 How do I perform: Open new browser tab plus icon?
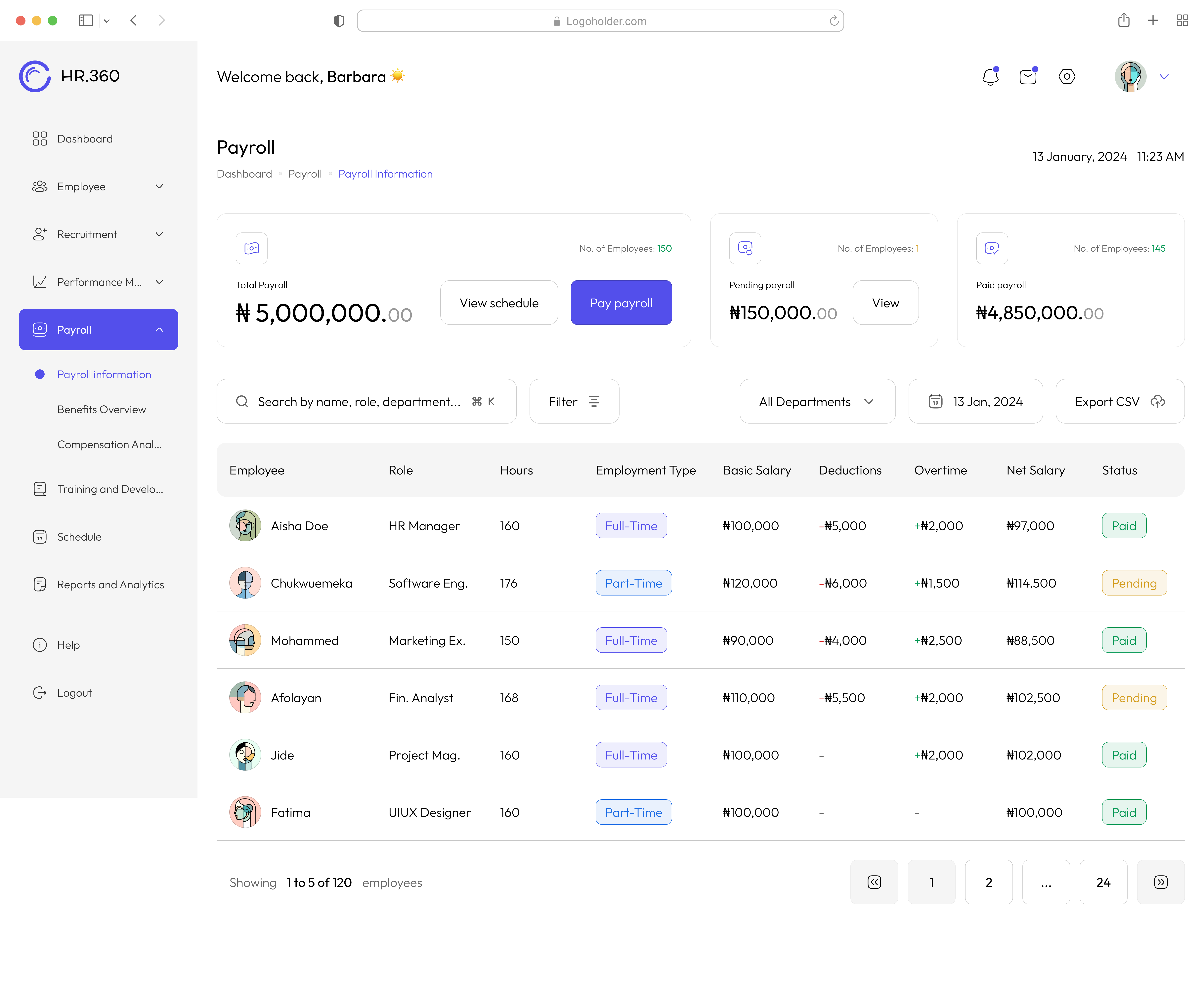(1153, 20)
